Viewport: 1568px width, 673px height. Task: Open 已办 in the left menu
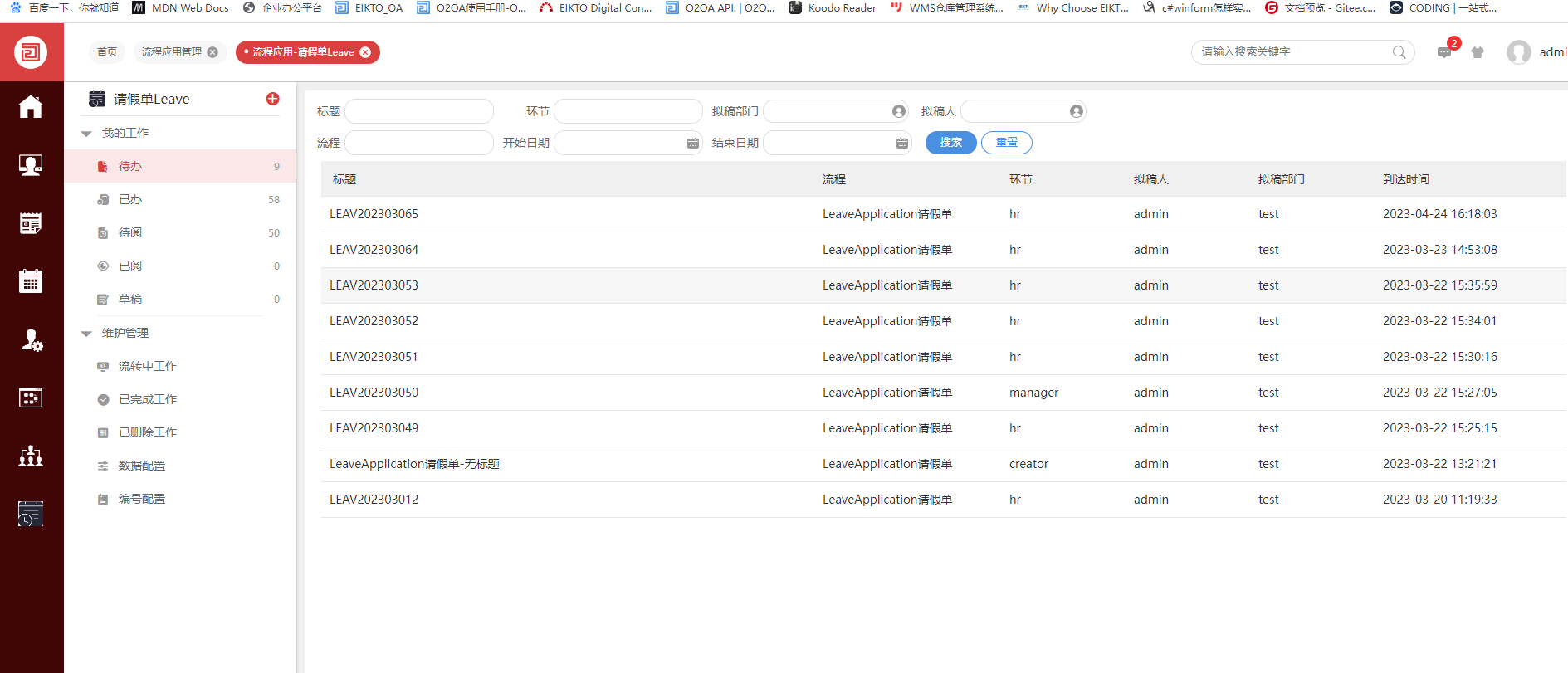[x=180, y=199]
